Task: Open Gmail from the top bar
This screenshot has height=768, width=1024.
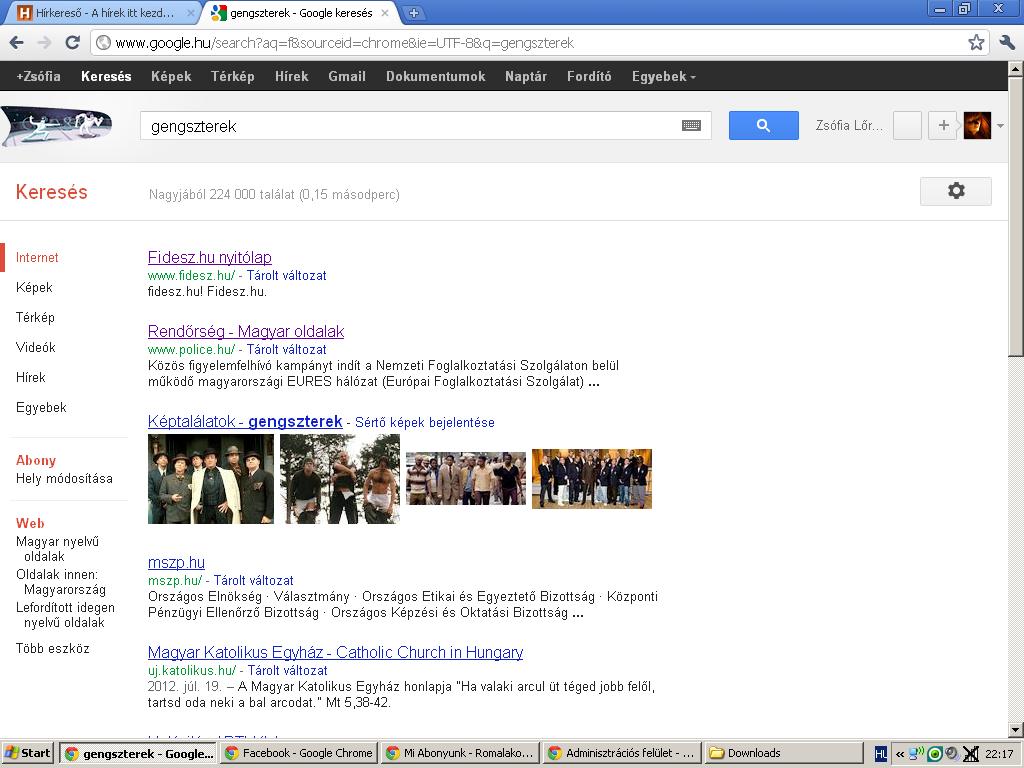Action: [x=347, y=76]
